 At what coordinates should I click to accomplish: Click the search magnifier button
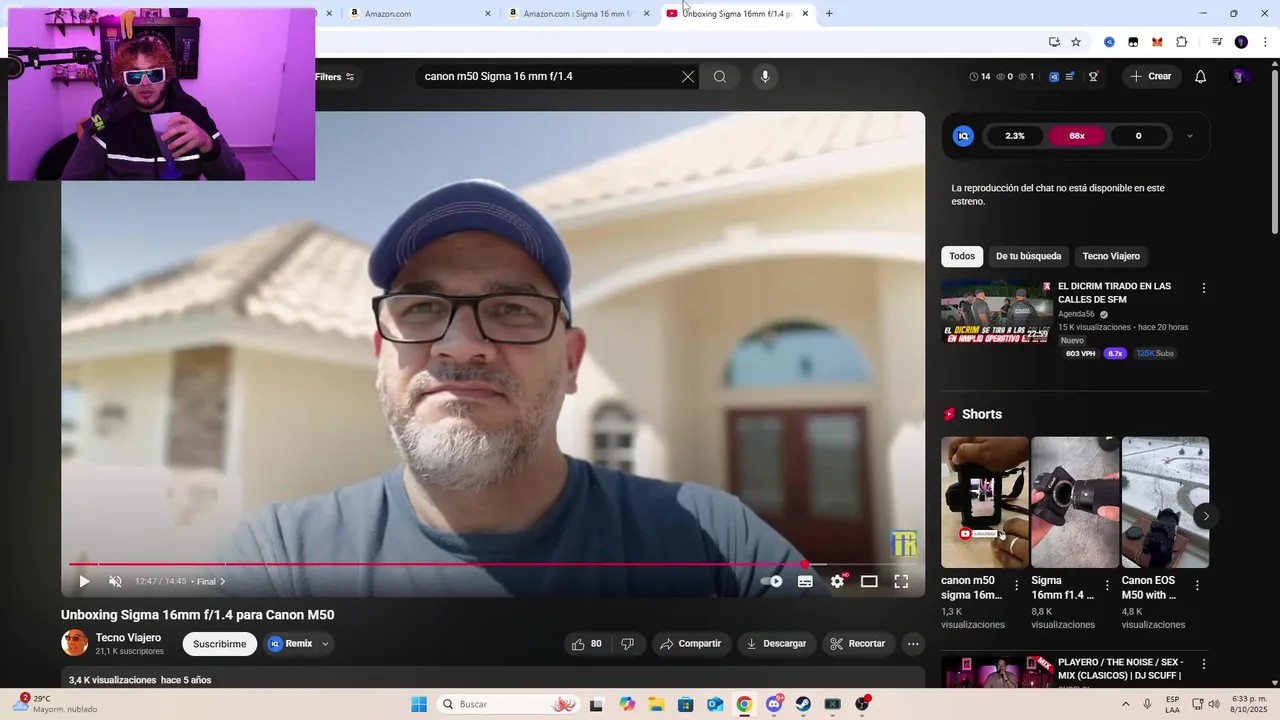[720, 77]
